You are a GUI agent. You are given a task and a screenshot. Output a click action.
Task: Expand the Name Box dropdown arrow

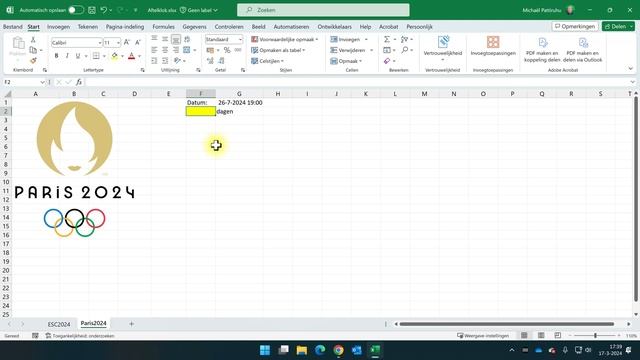42,82
